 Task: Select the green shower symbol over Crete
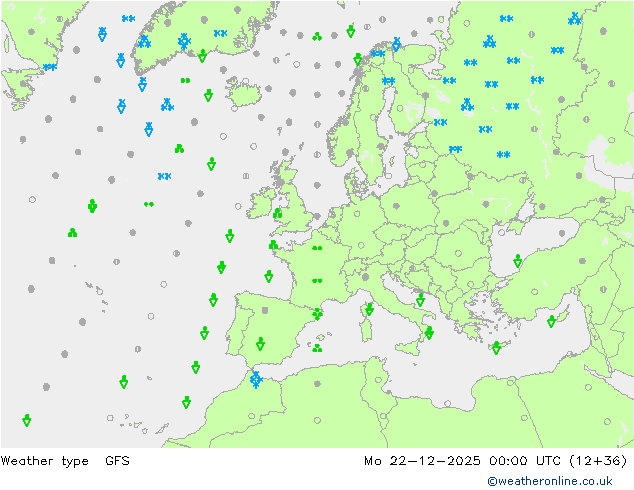point(497,347)
